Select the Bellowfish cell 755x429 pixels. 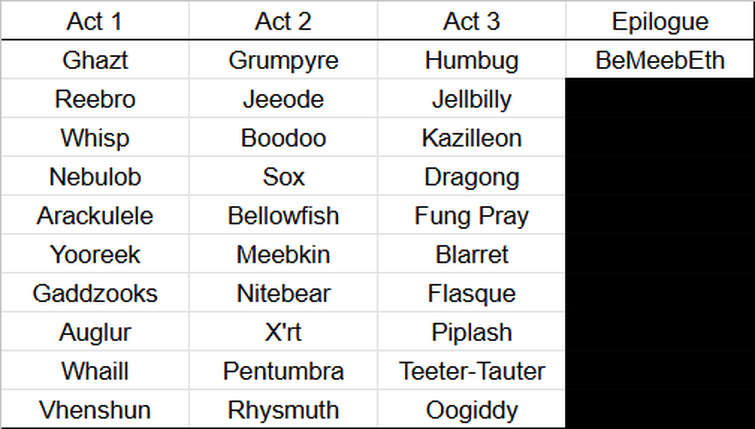pos(283,215)
